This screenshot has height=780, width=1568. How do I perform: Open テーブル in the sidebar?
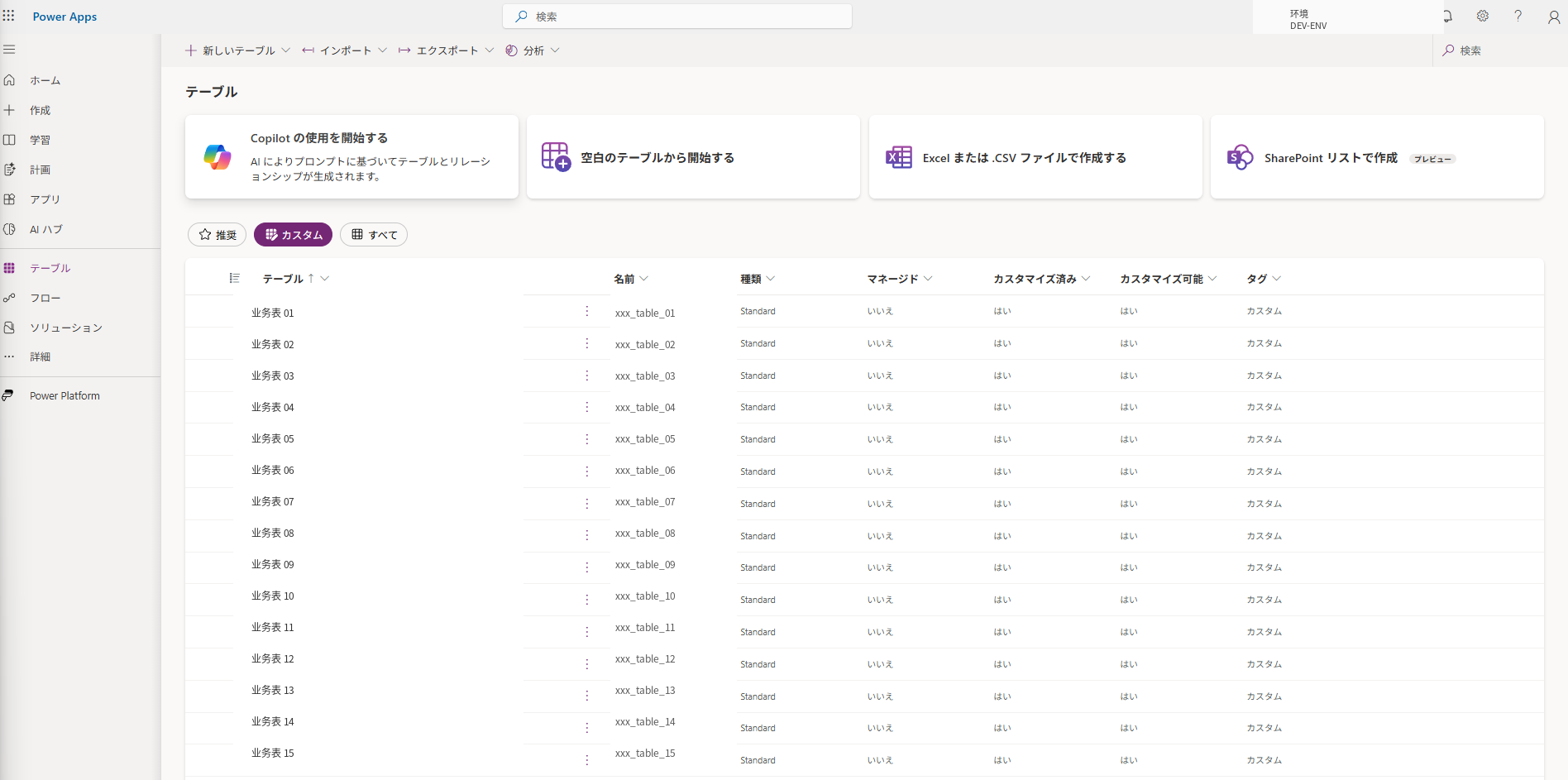(x=50, y=268)
